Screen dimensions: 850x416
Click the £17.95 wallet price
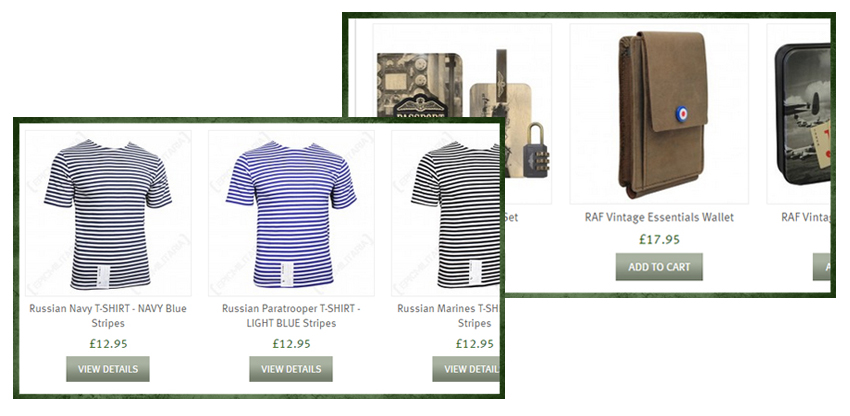point(659,239)
